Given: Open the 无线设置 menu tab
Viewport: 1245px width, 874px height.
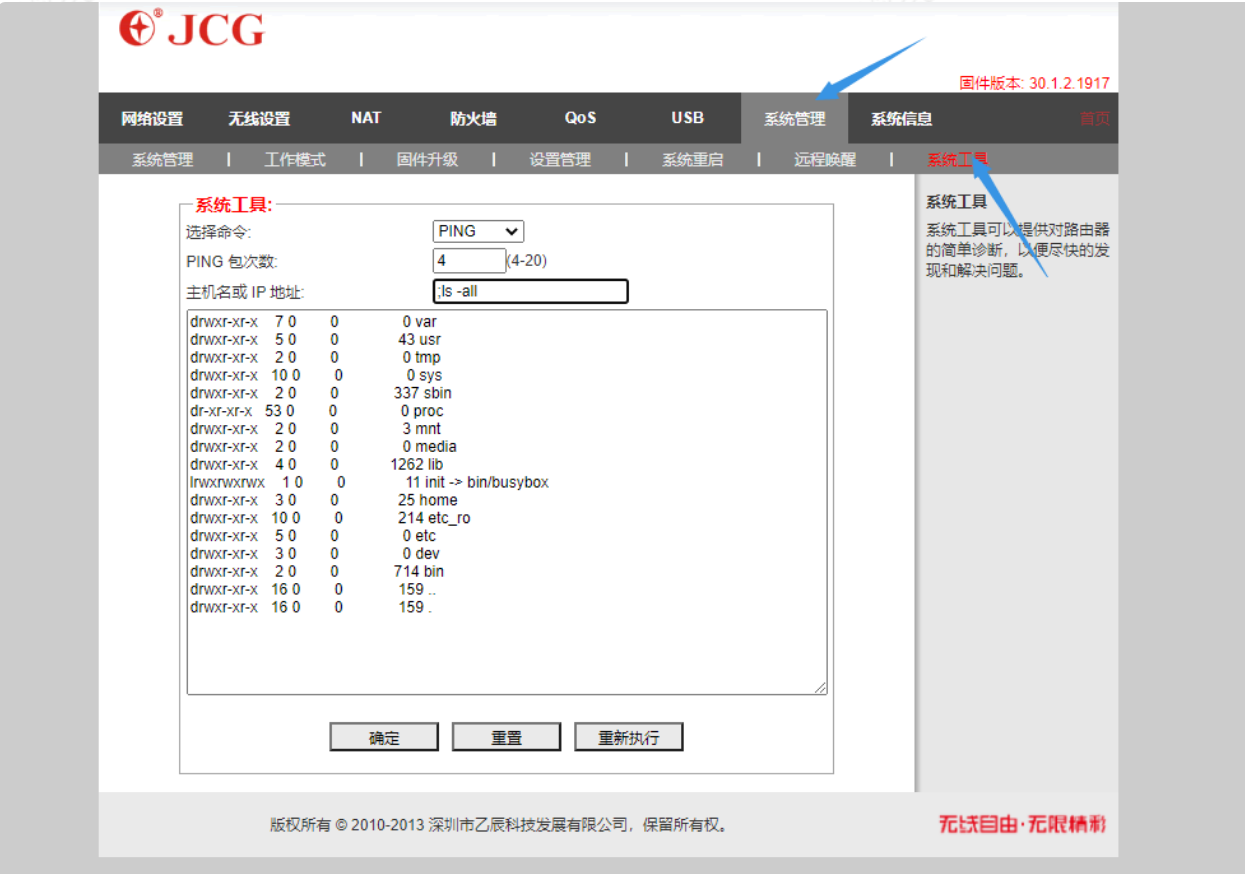Looking at the screenshot, I should [x=259, y=119].
